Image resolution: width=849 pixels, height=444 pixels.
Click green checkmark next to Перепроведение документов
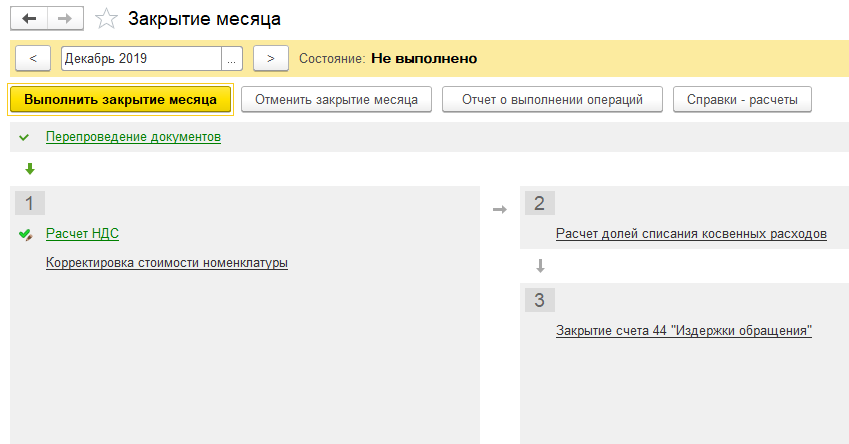click(24, 137)
